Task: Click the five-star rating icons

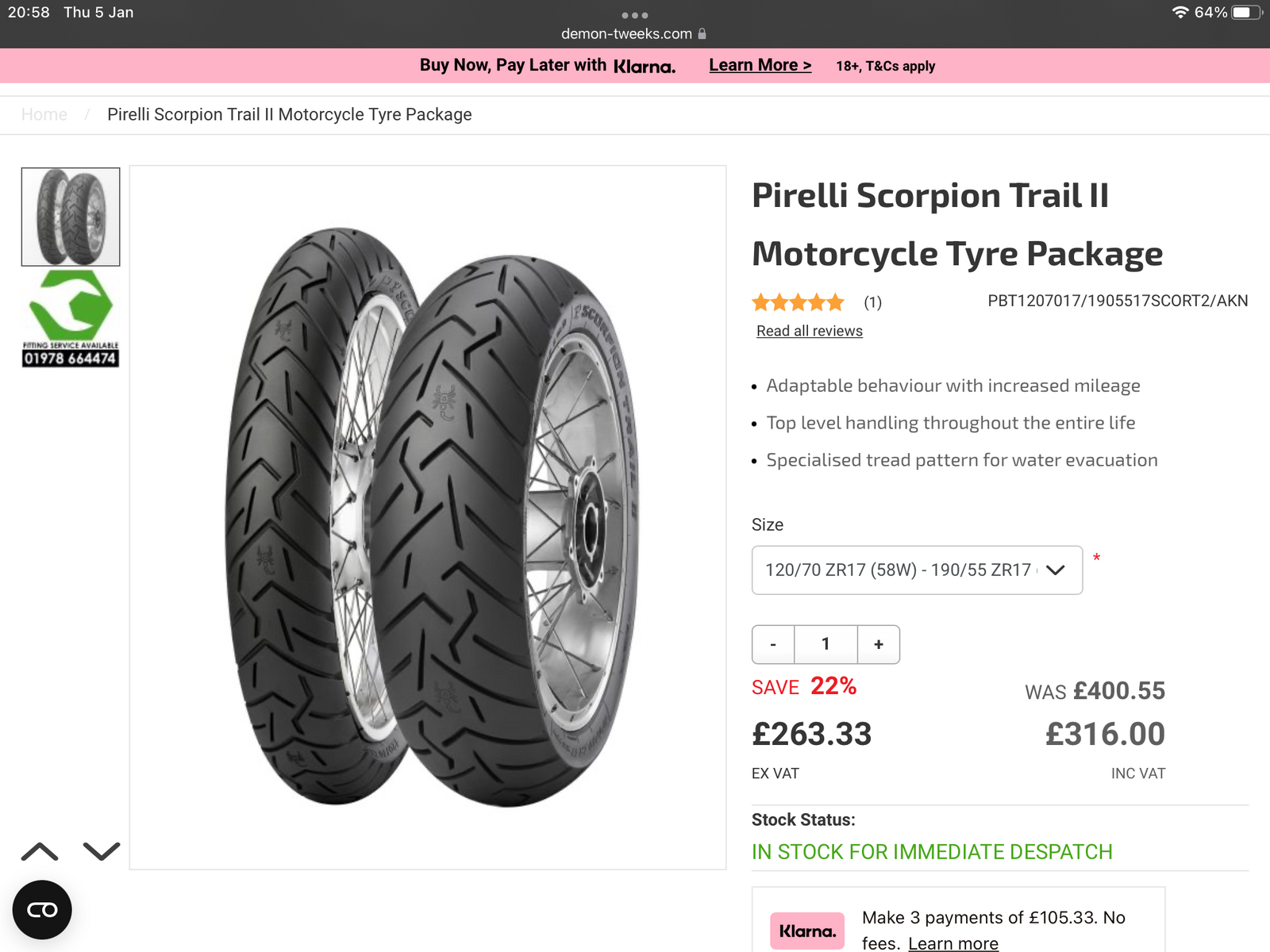Action: [798, 302]
